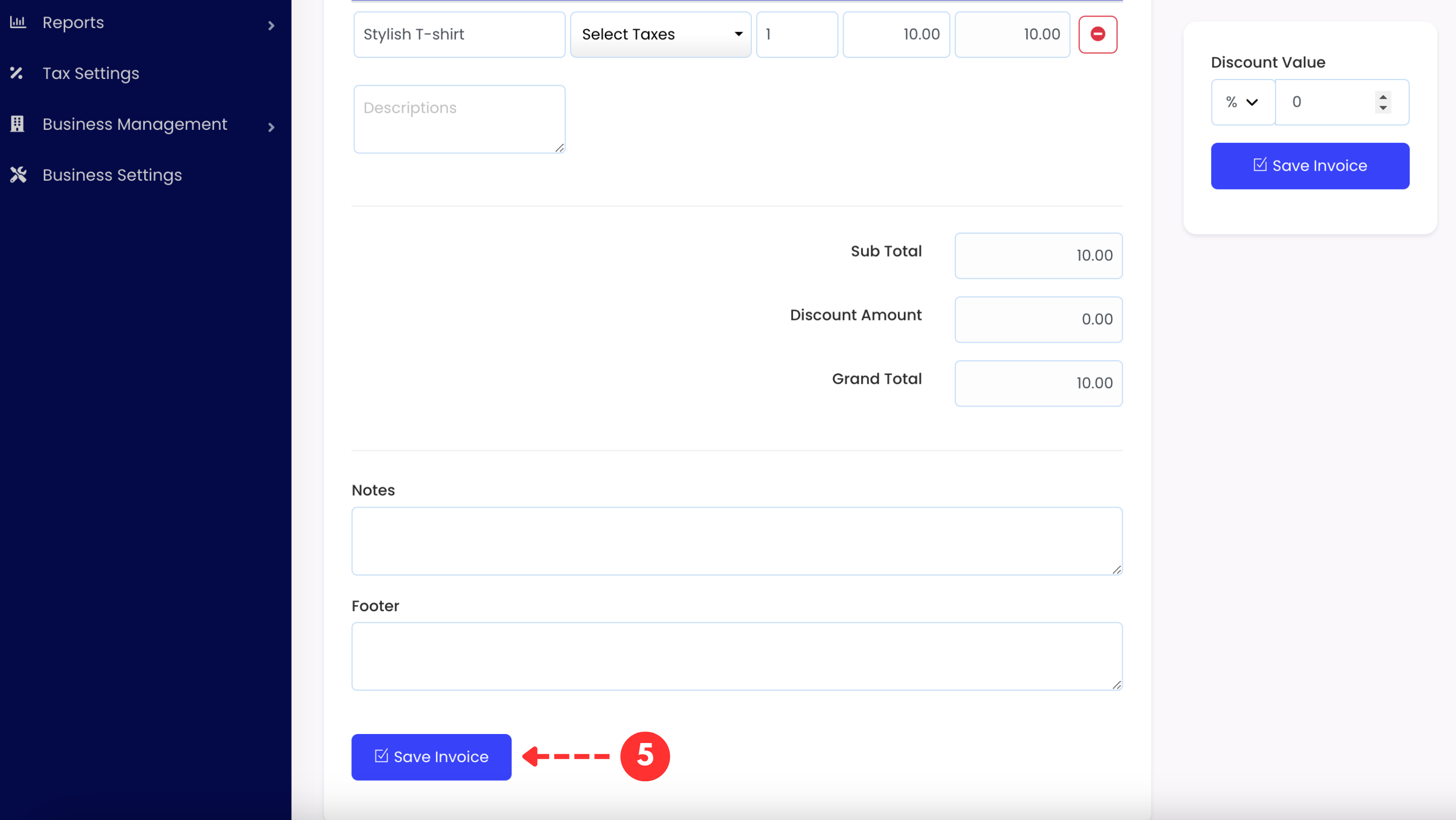Click the quantity field showing 1
The height and width of the screenshot is (820, 1456).
click(x=797, y=35)
